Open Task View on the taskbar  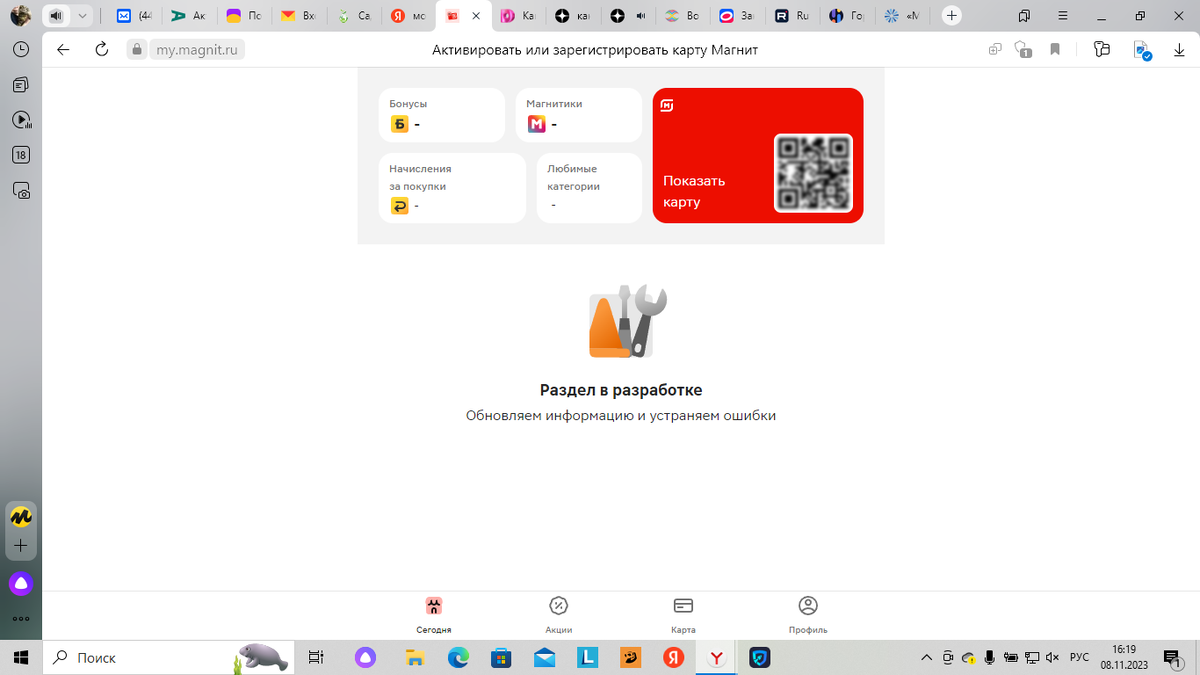[316, 657]
